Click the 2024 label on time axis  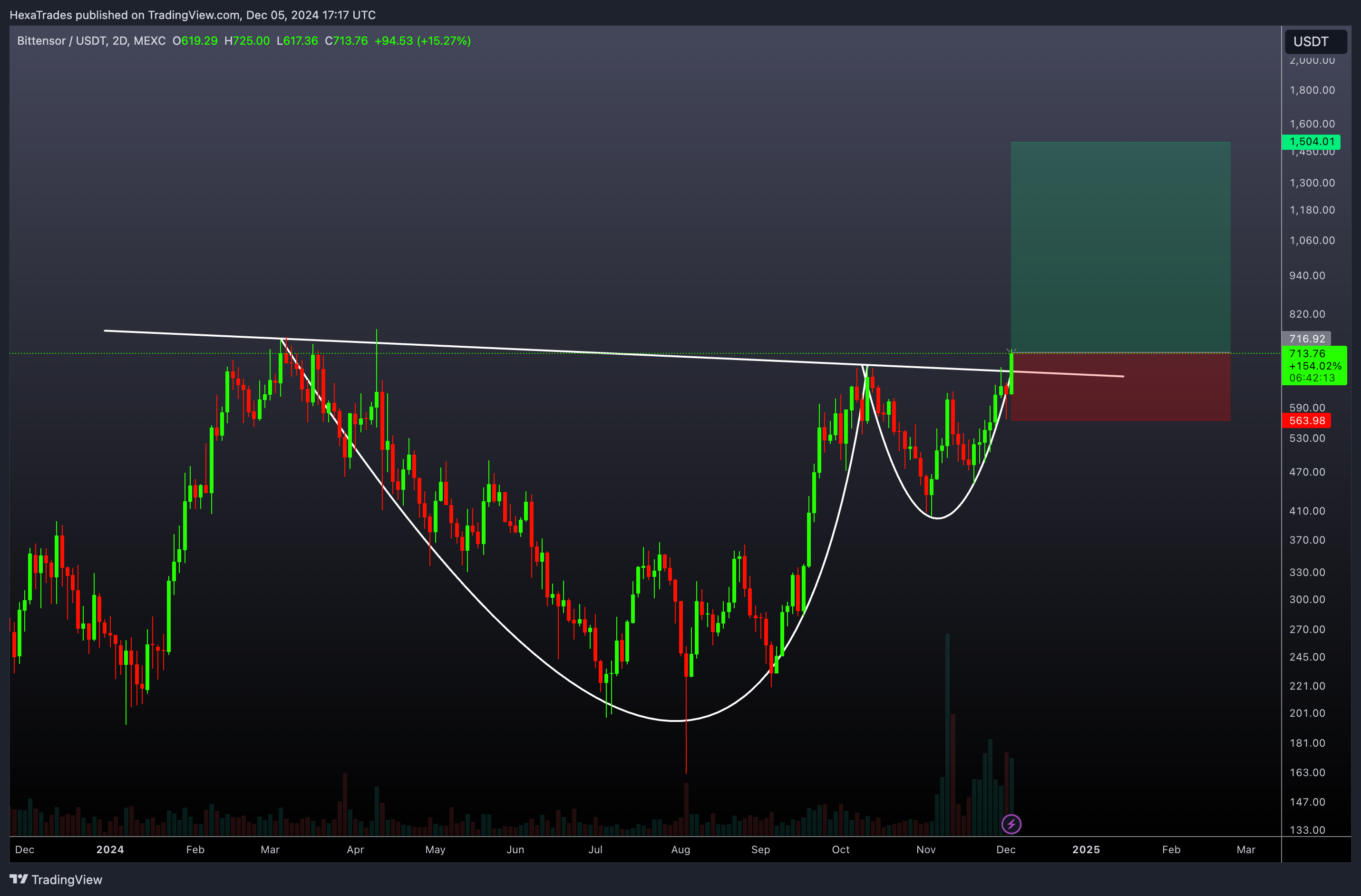coord(110,849)
